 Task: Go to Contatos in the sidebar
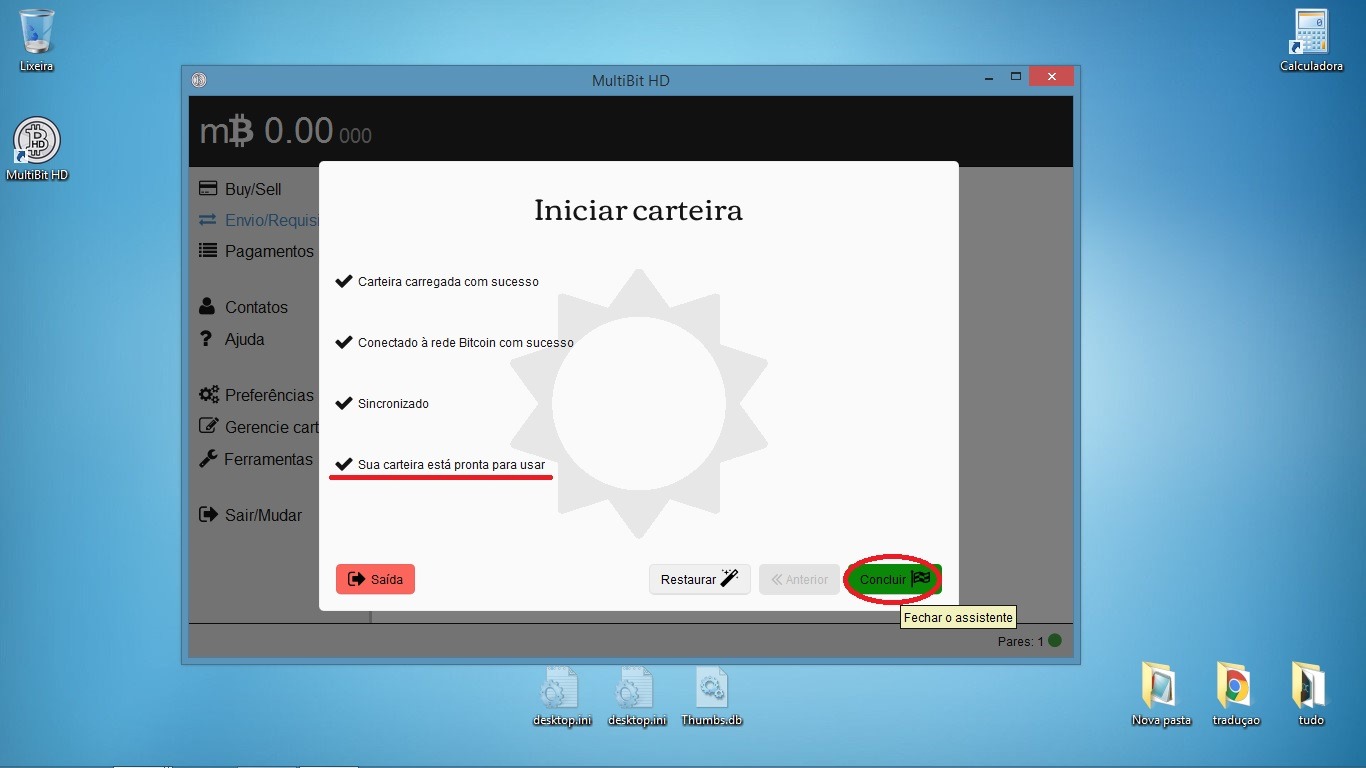[x=255, y=307]
